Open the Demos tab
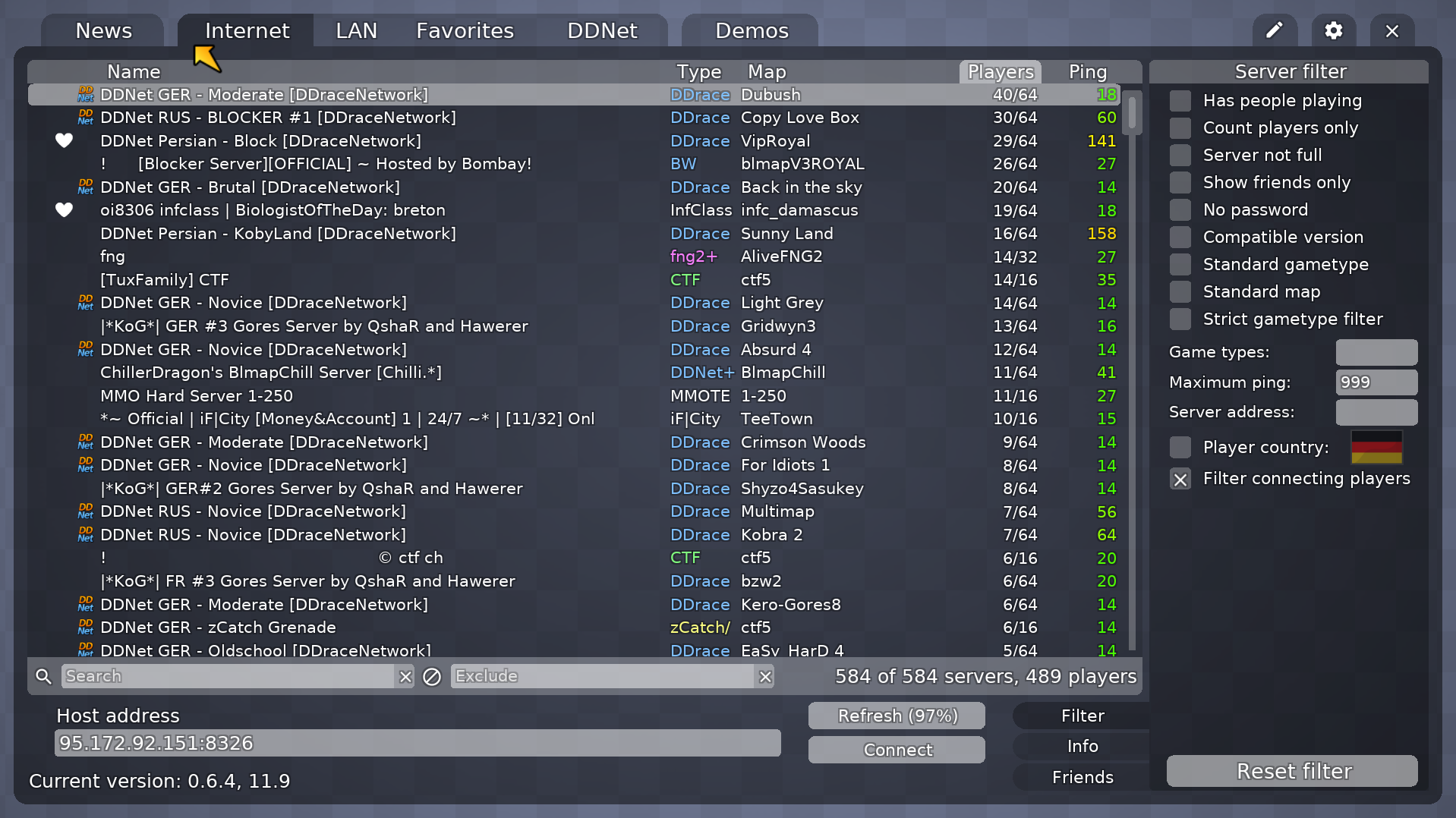The width and height of the screenshot is (1456, 818). [750, 30]
